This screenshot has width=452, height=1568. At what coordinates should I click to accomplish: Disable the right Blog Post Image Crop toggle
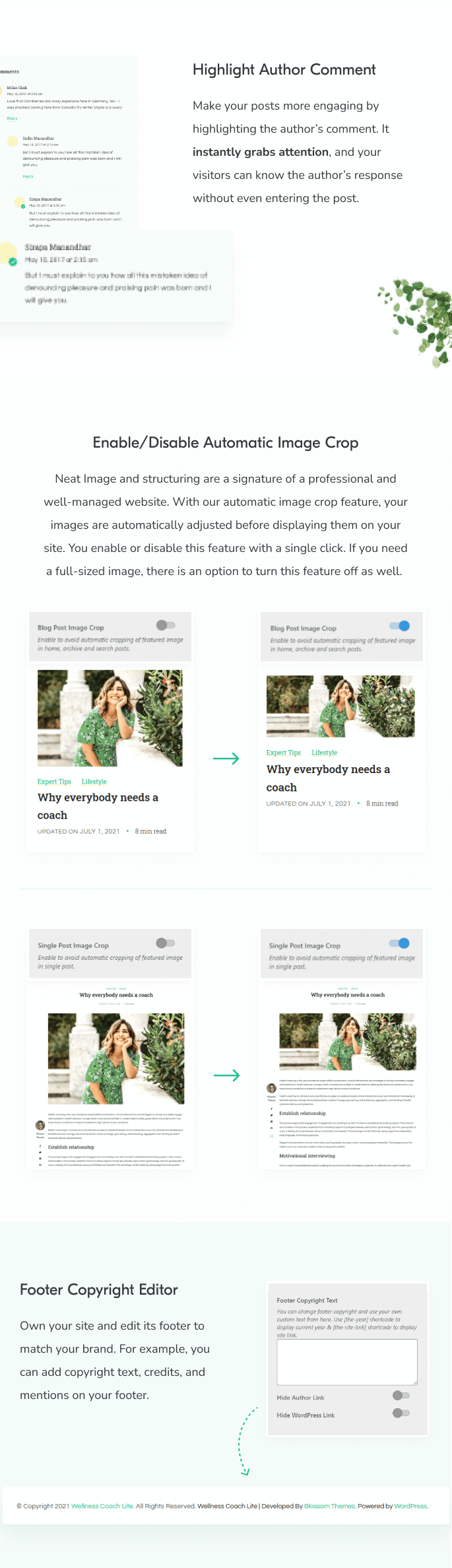click(399, 626)
